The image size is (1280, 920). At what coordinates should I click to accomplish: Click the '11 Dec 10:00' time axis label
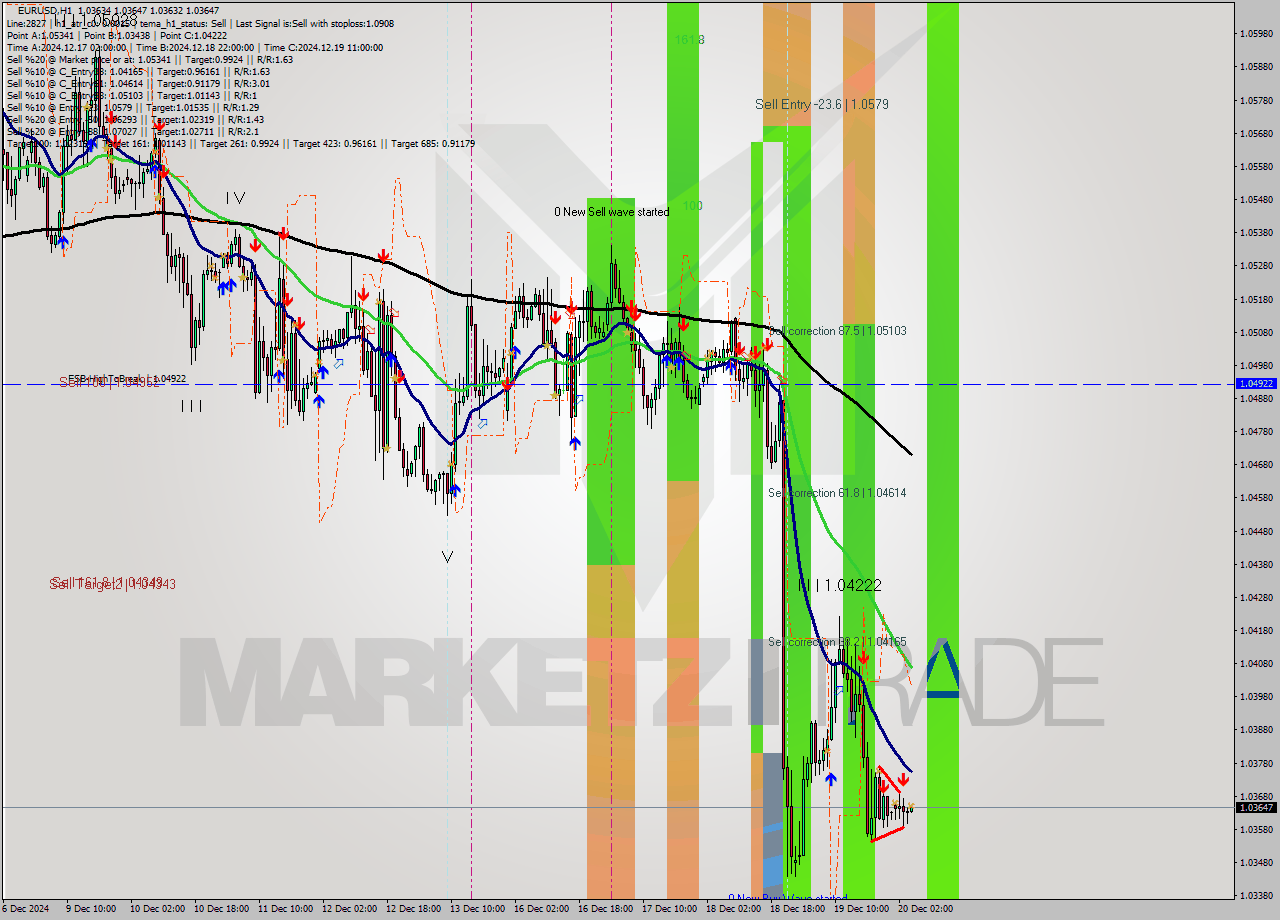(285, 909)
